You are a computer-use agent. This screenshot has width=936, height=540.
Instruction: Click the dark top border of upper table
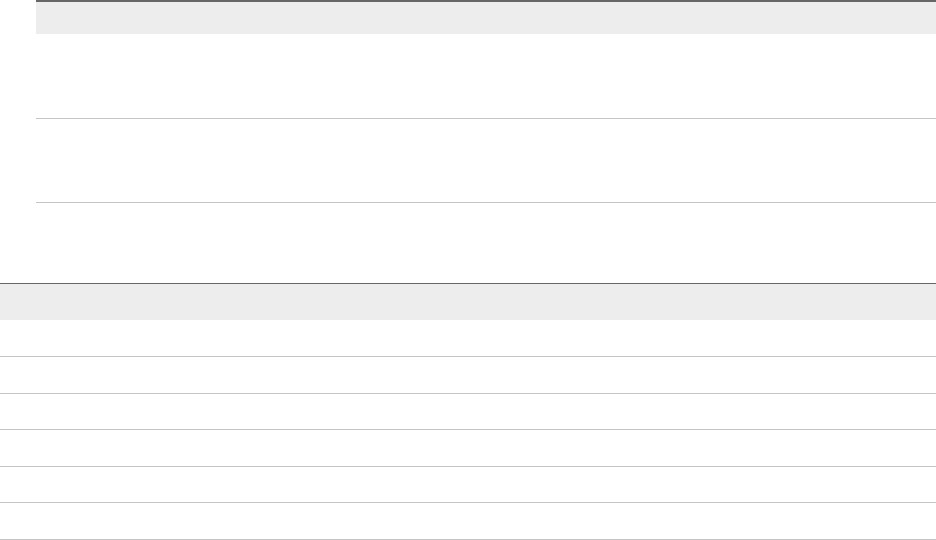coord(479,1)
